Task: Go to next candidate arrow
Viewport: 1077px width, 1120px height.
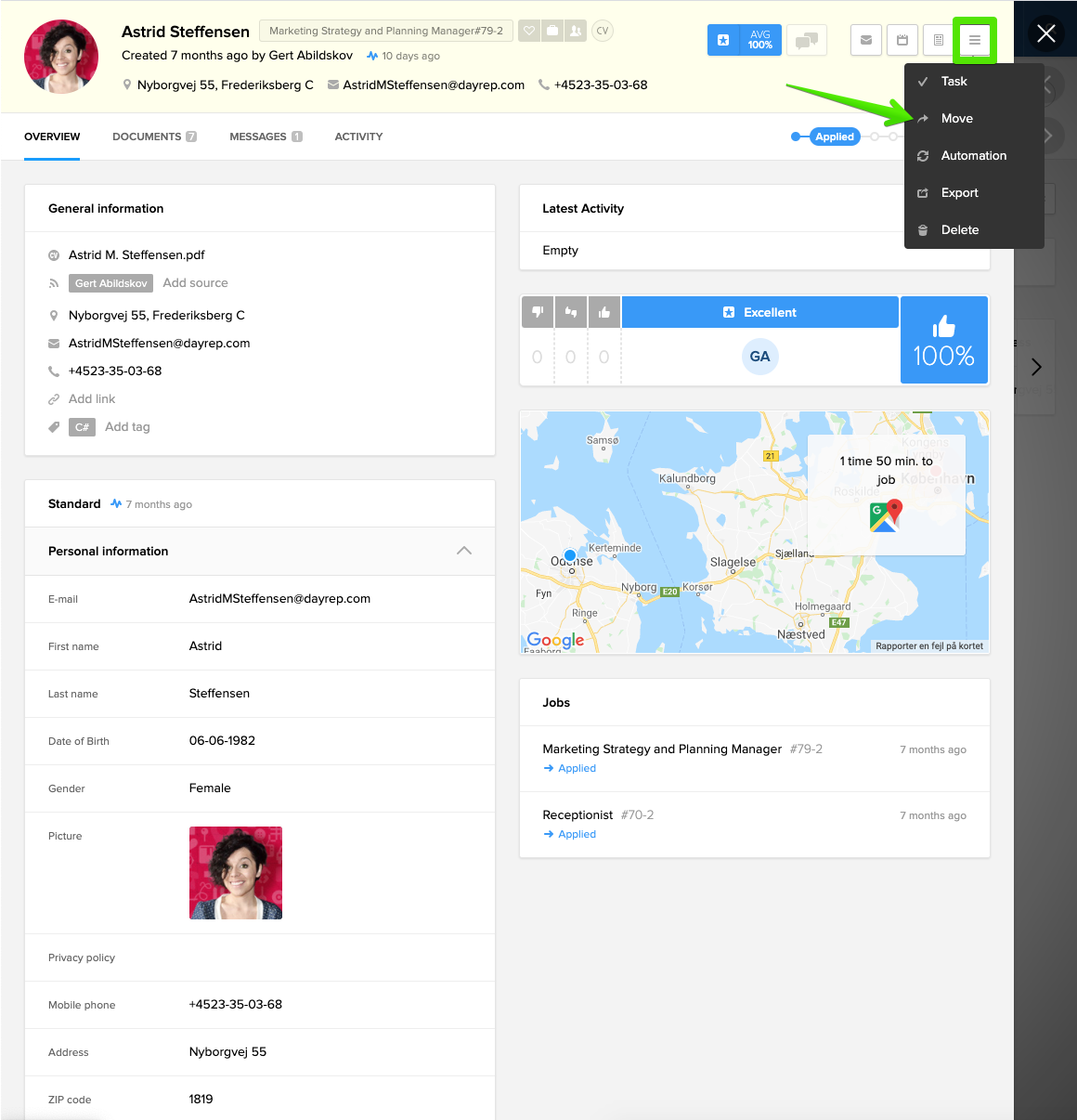Action: click(1036, 367)
